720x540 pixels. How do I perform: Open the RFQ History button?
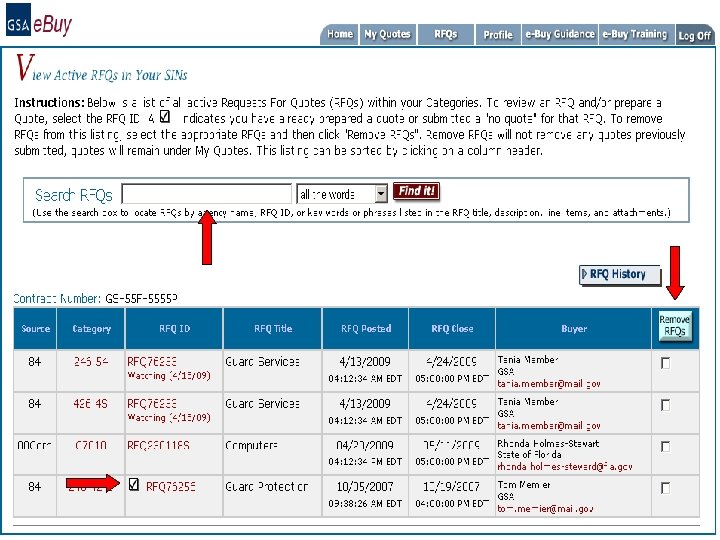619,275
